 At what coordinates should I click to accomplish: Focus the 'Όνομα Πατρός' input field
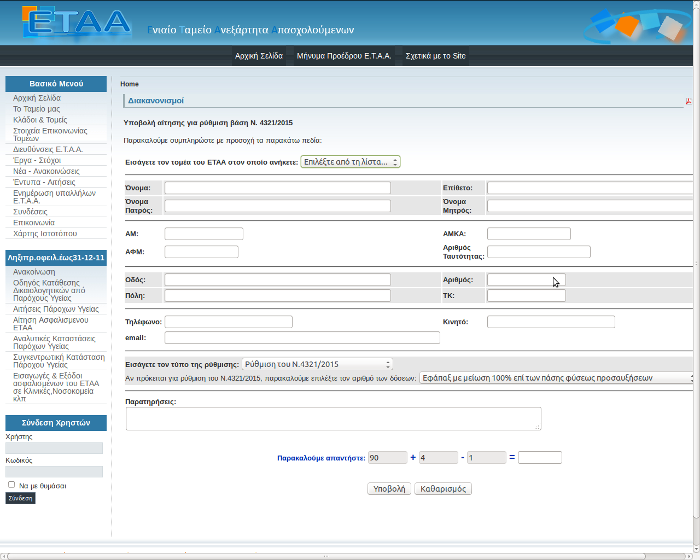[x=277, y=206]
